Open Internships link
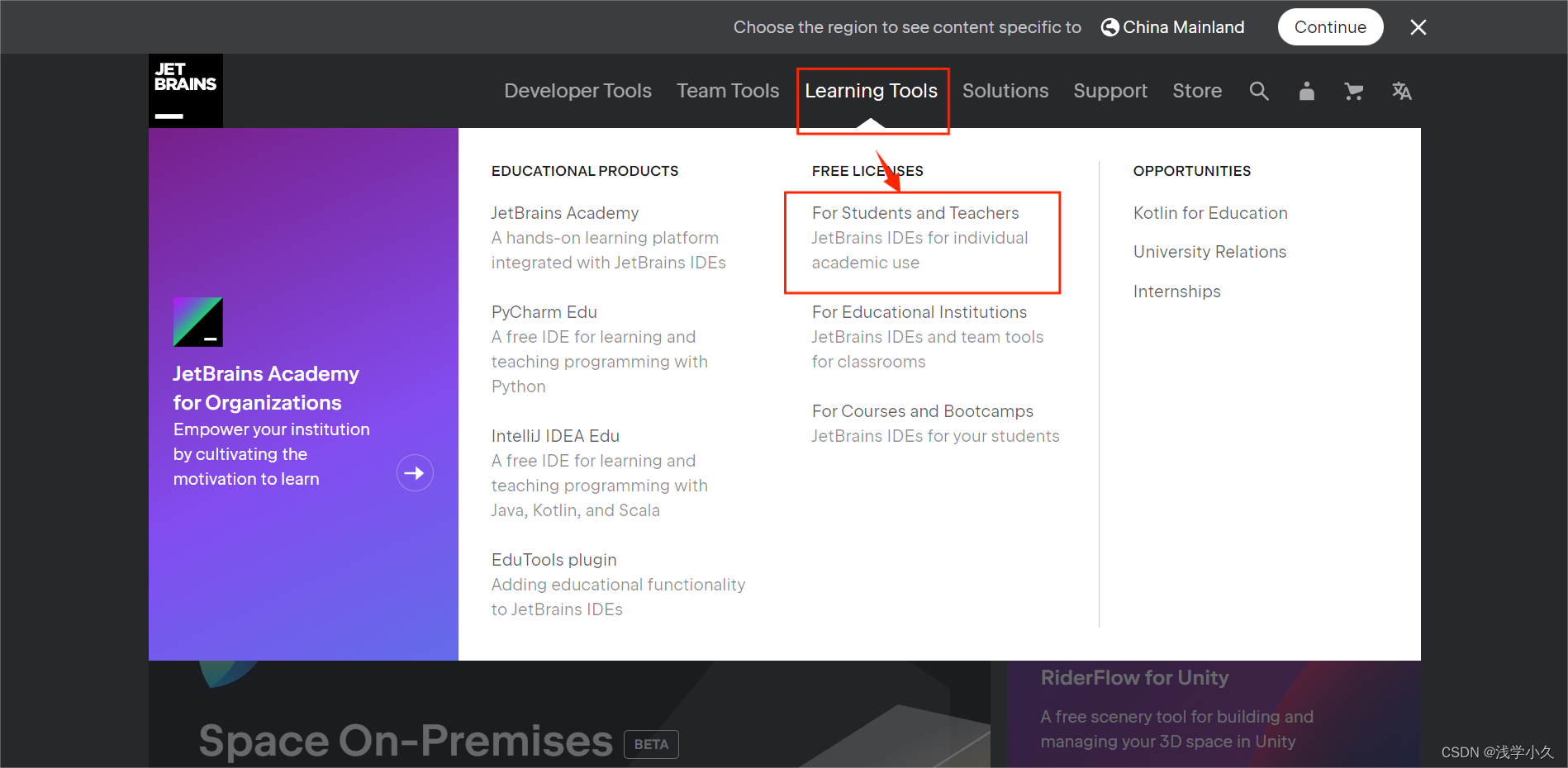The width and height of the screenshot is (1568, 768). [x=1176, y=292]
